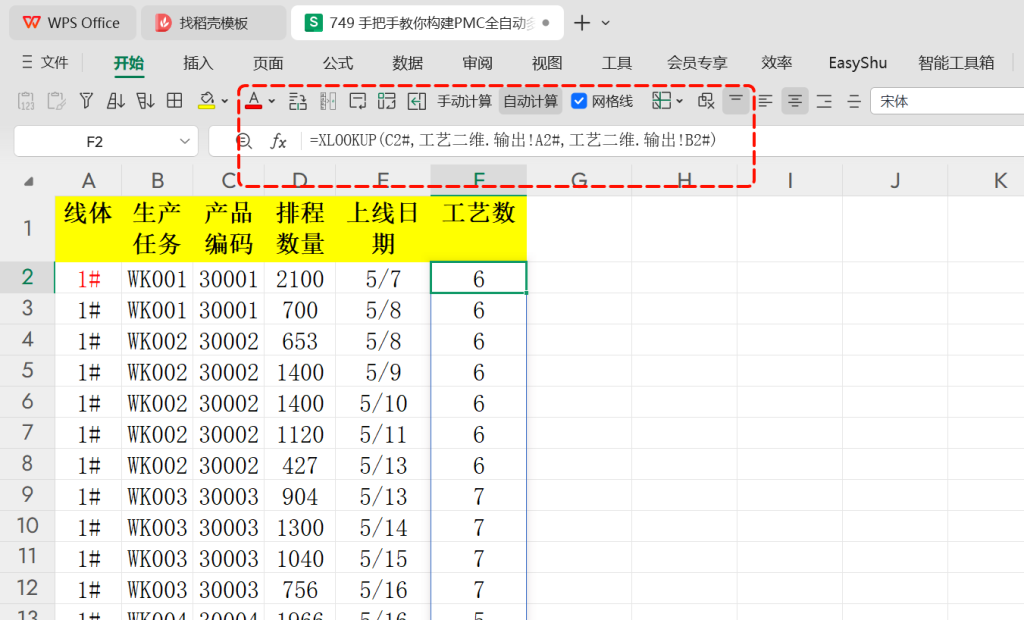Apply red font color button

pos(254,101)
